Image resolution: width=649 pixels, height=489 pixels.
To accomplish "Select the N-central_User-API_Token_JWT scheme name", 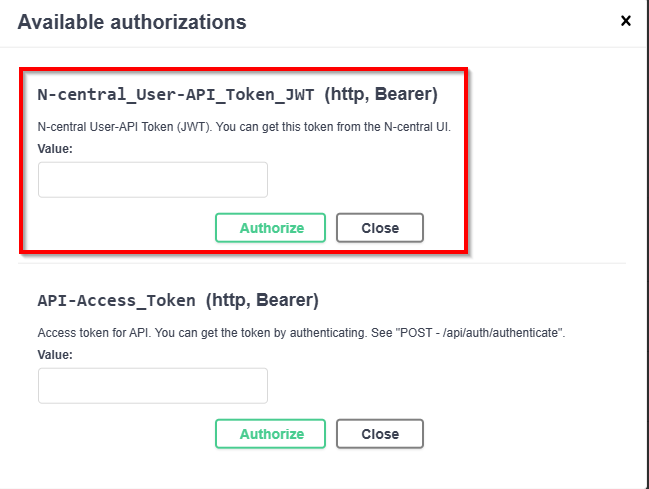I will coord(176,96).
